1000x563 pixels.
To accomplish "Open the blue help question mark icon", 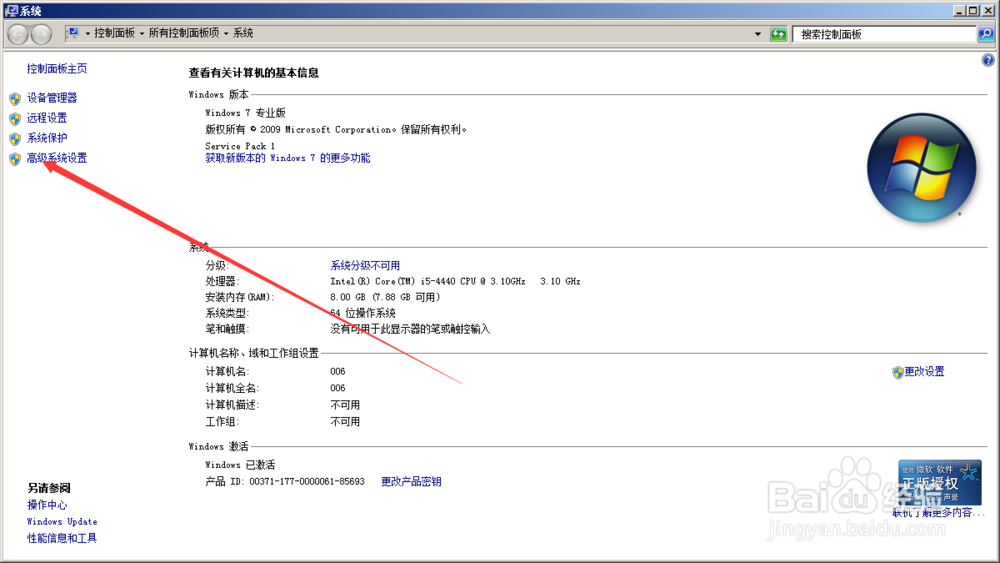I will point(988,60).
